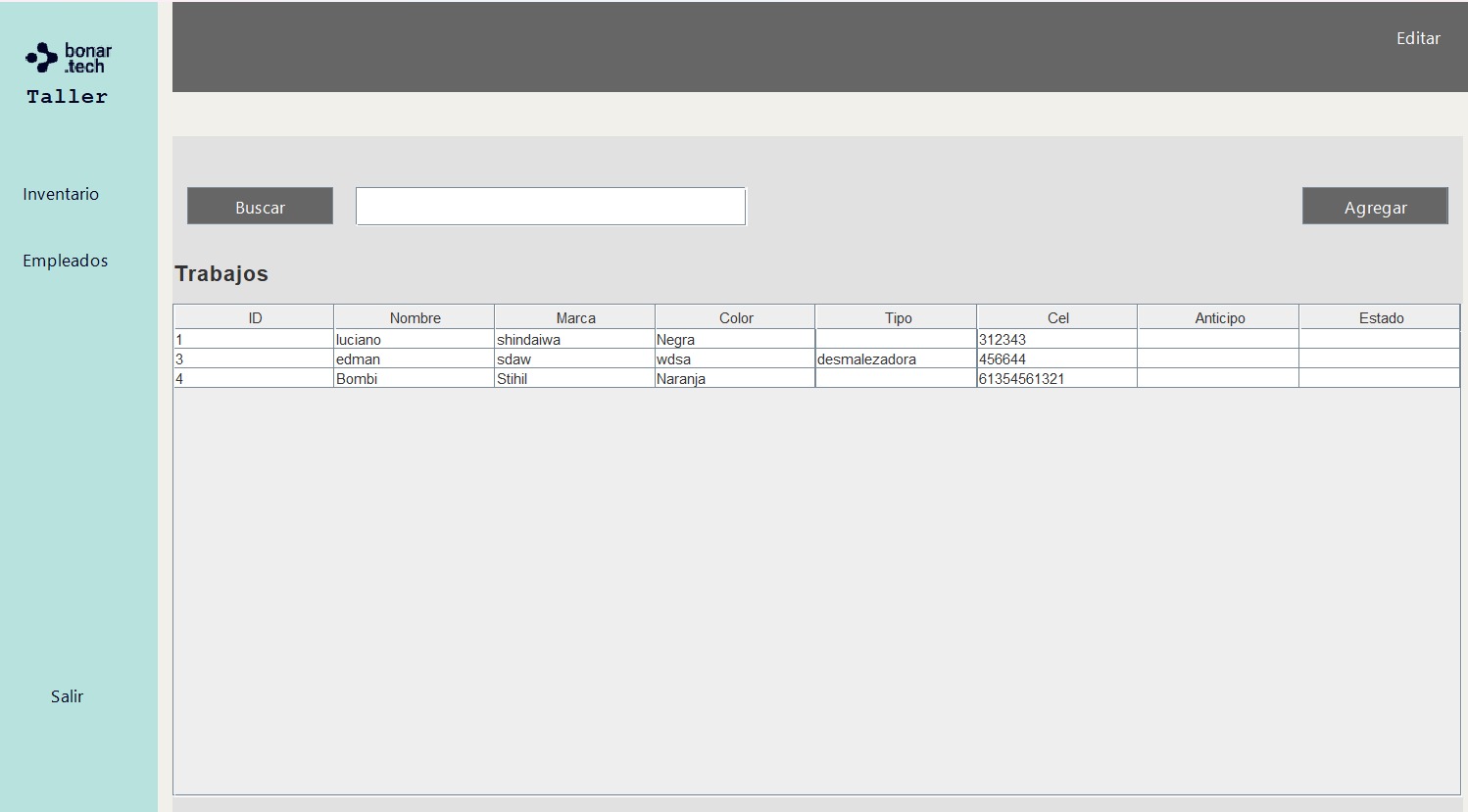Click the desmalezadora type cell
Image resolution: width=1468 pixels, height=812 pixels.
tap(896, 358)
